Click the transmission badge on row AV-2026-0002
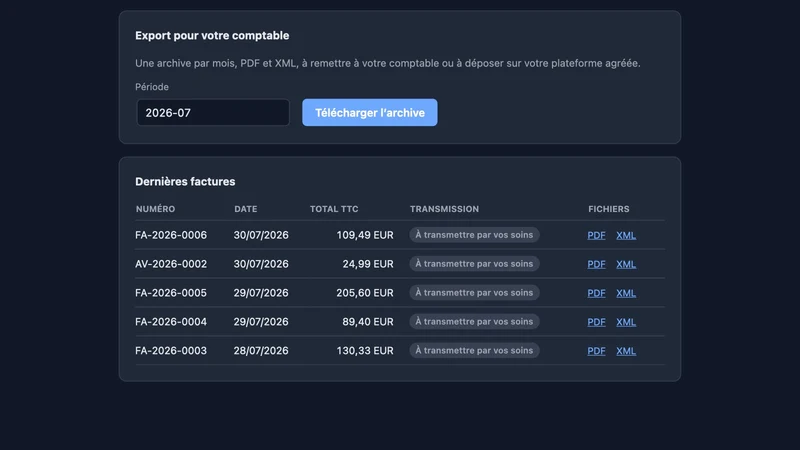 (x=474, y=264)
